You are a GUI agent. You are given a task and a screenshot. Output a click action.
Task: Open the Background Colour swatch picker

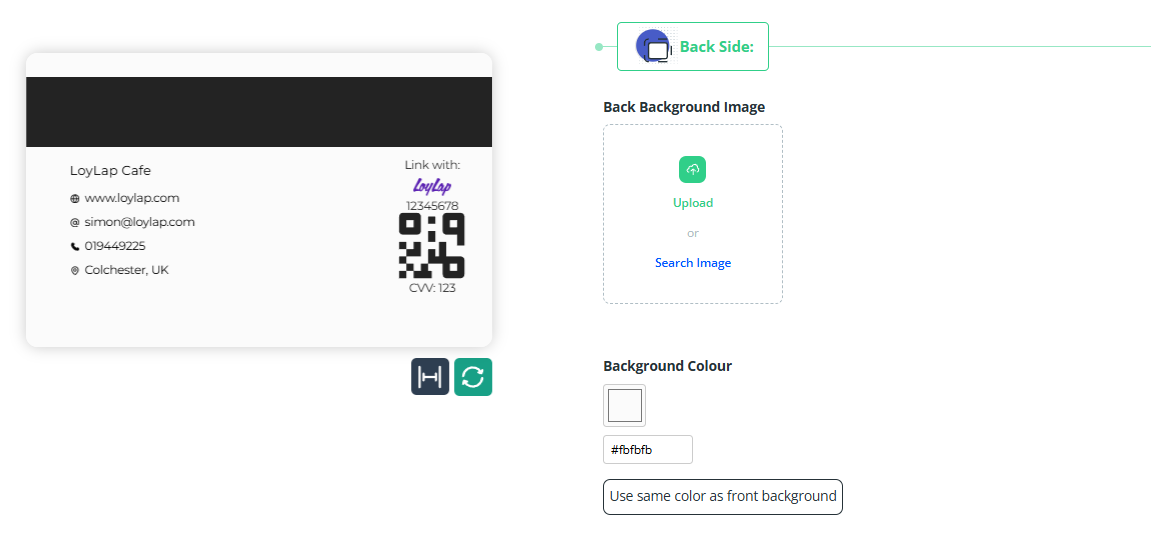tap(625, 406)
